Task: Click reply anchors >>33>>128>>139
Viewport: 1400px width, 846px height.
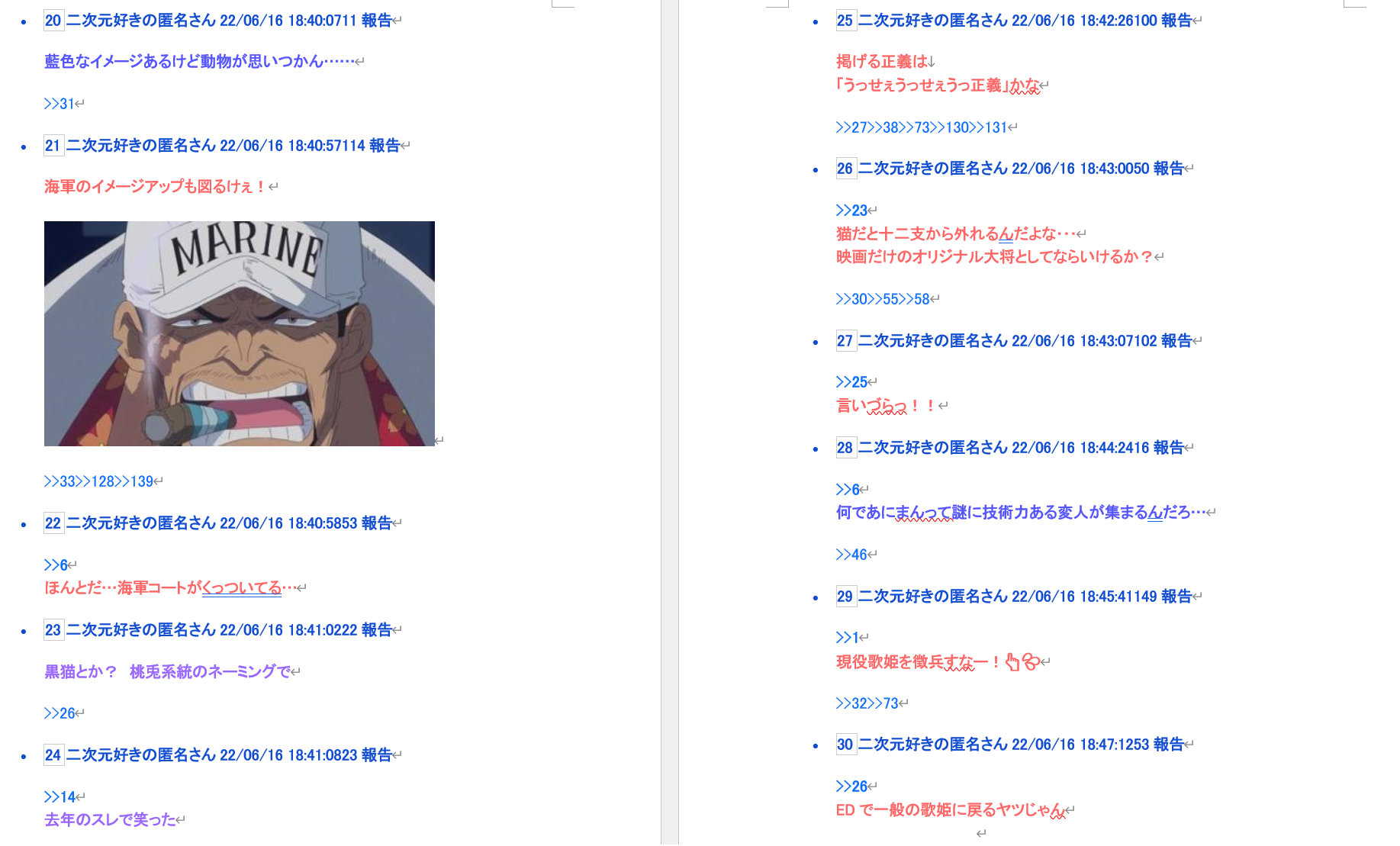Action: [98, 481]
